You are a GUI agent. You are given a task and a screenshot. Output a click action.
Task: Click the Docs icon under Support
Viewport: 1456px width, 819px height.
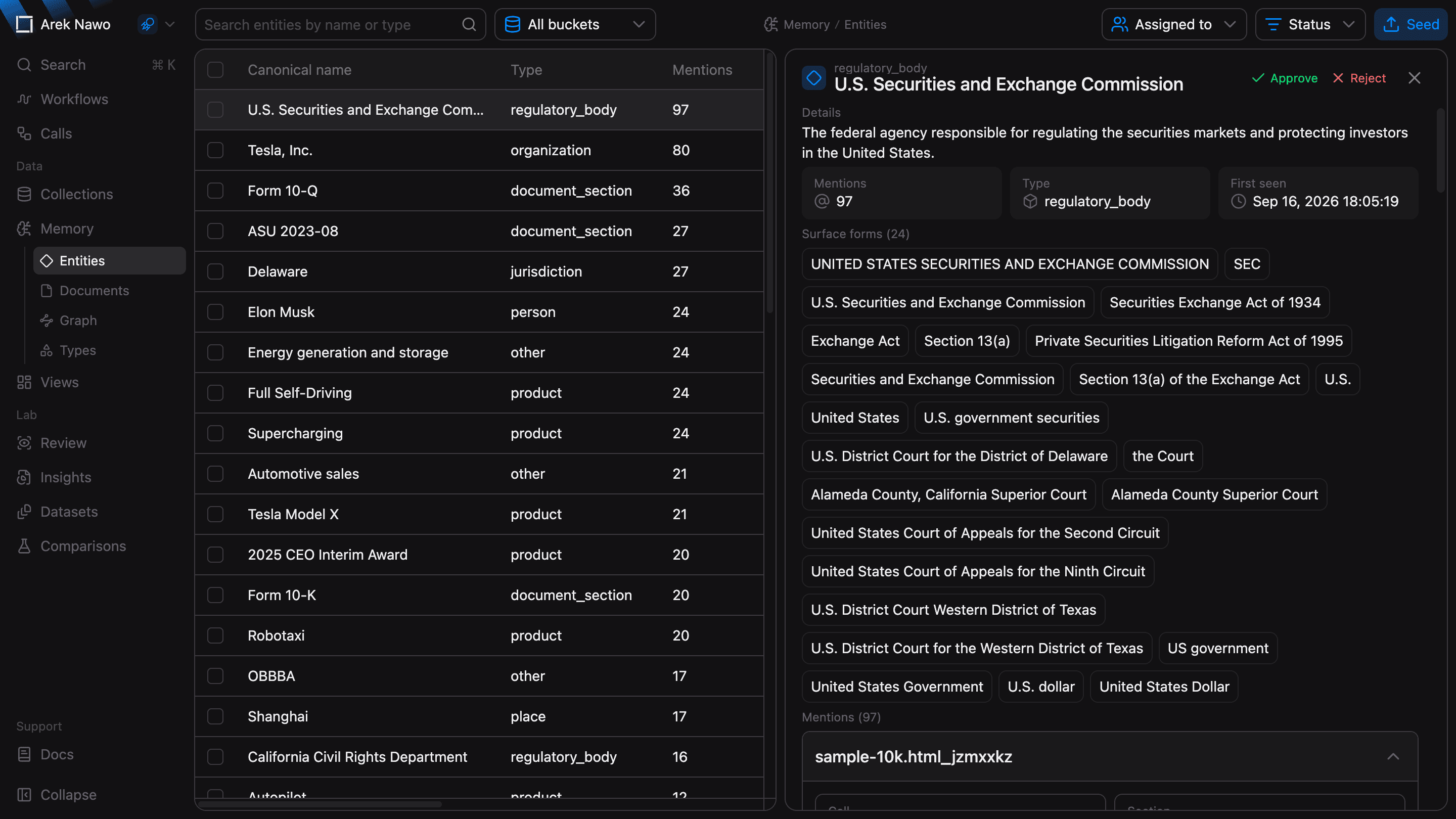[x=24, y=755]
